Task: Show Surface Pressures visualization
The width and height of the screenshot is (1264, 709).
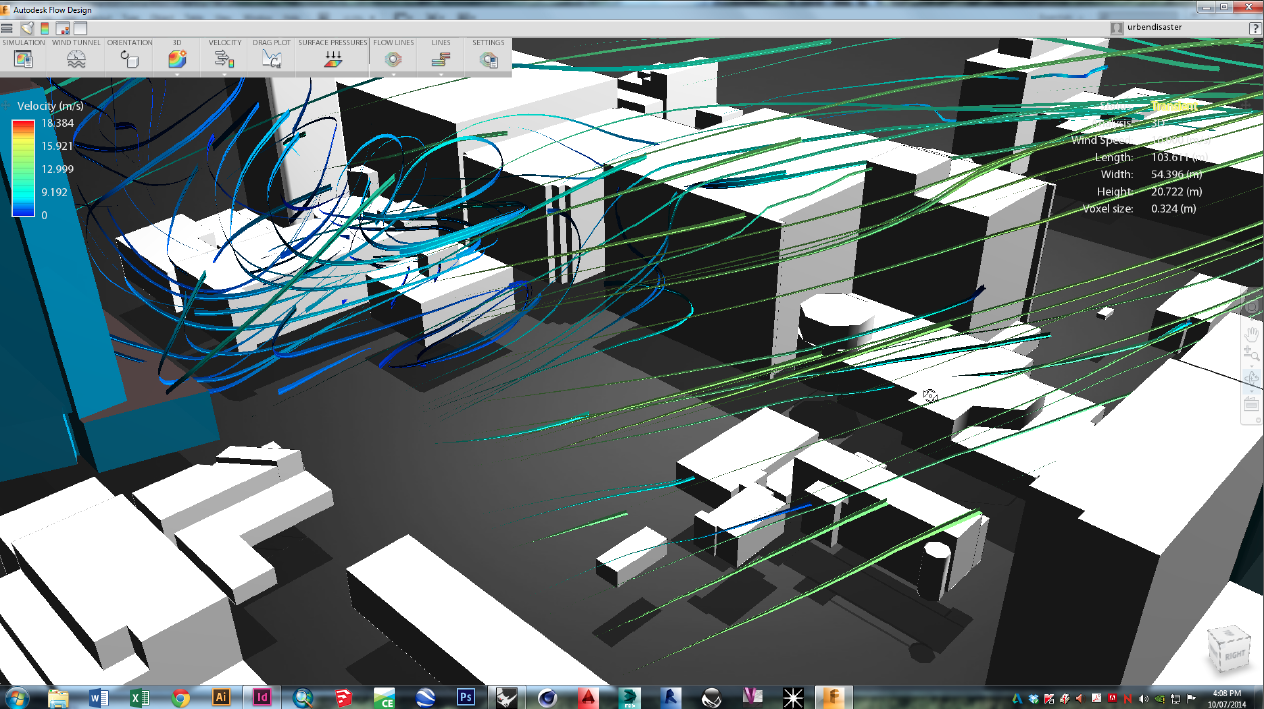Action: (333, 60)
